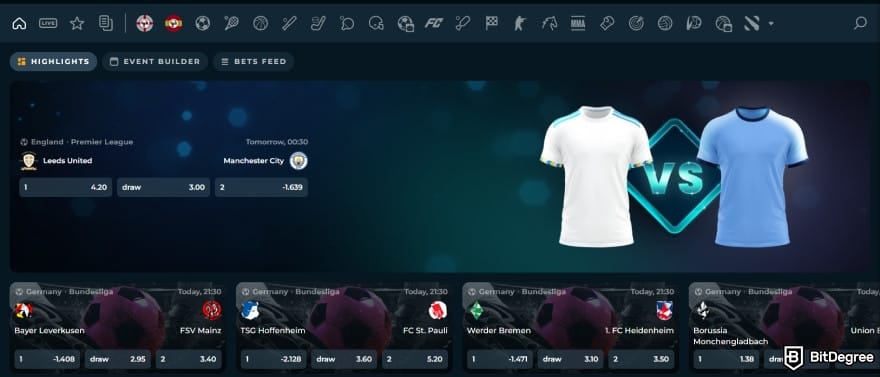Expand more sports dropdown arrow

tap(771, 24)
